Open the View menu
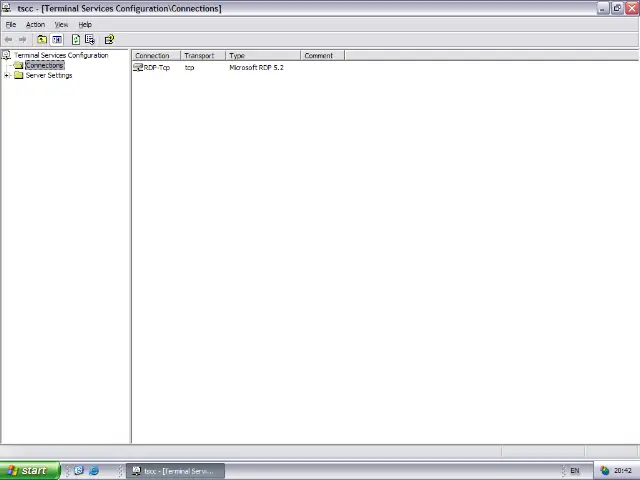This screenshot has height=480, width=640. pos(61,24)
